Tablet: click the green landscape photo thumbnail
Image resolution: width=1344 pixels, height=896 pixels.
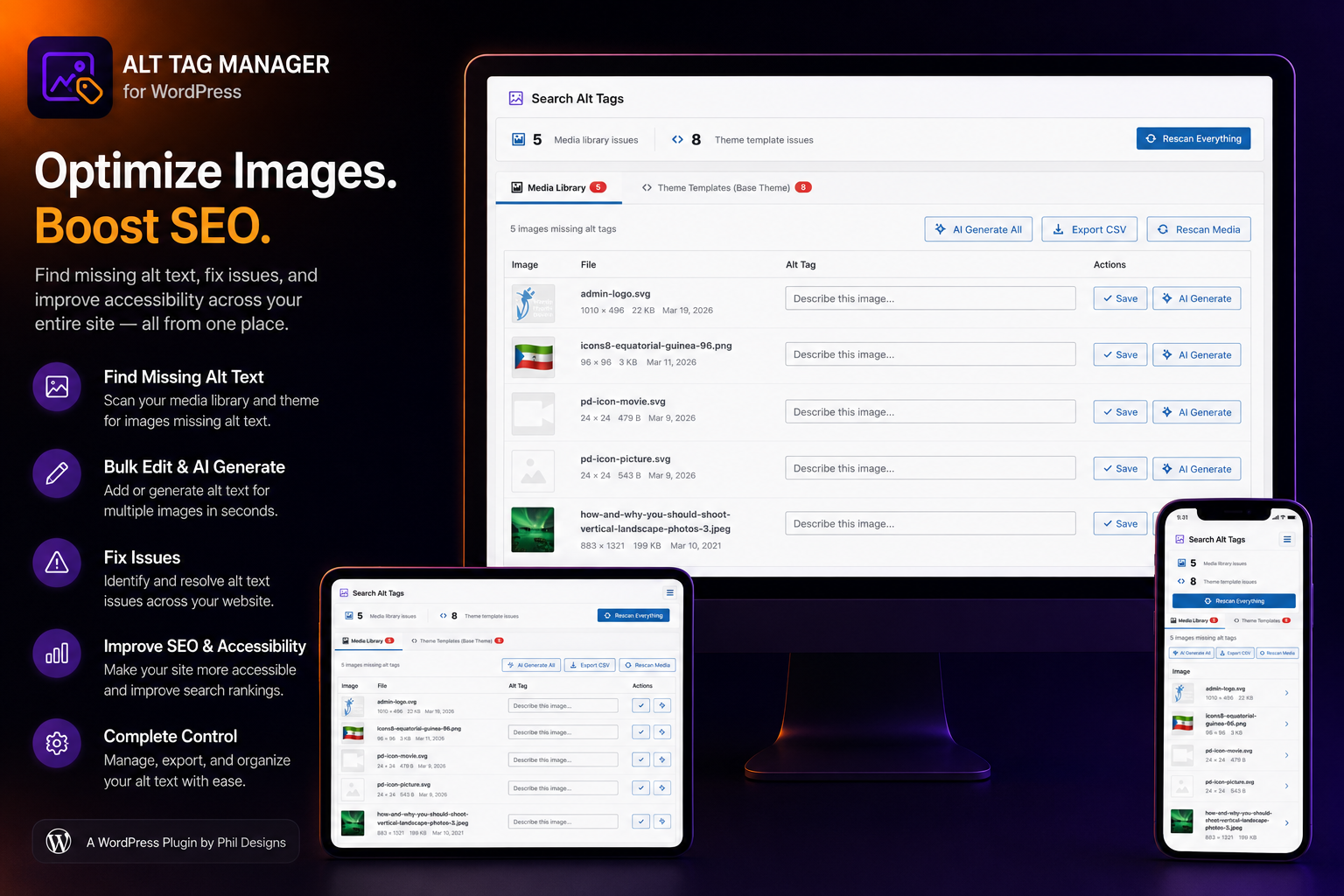coord(353,822)
